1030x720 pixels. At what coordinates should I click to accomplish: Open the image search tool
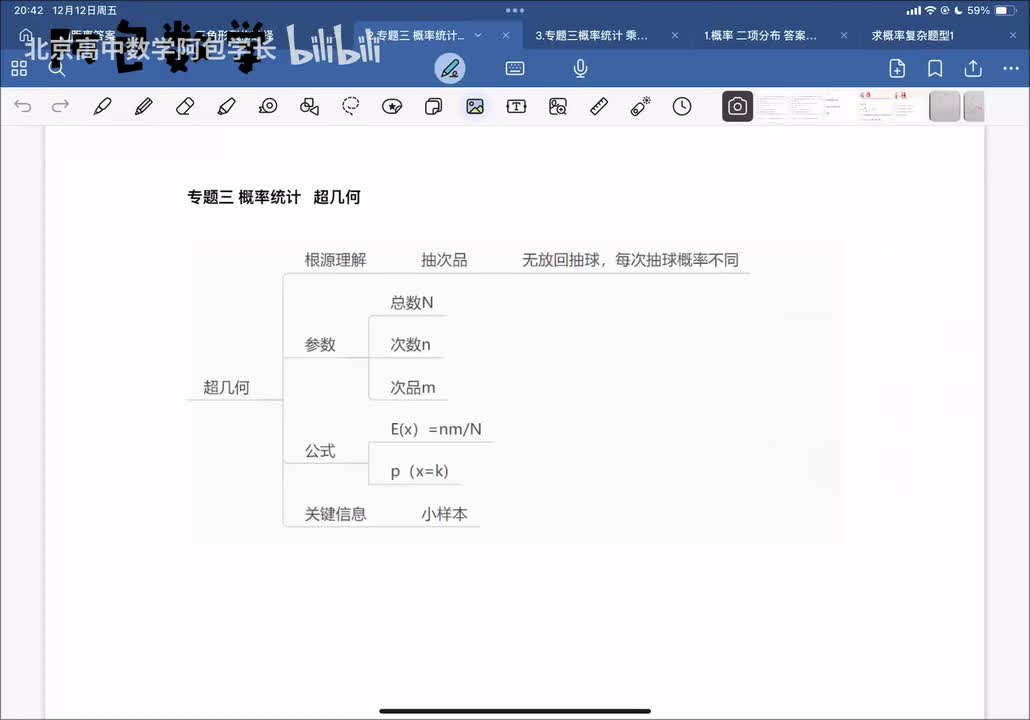[x=558, y=106]
